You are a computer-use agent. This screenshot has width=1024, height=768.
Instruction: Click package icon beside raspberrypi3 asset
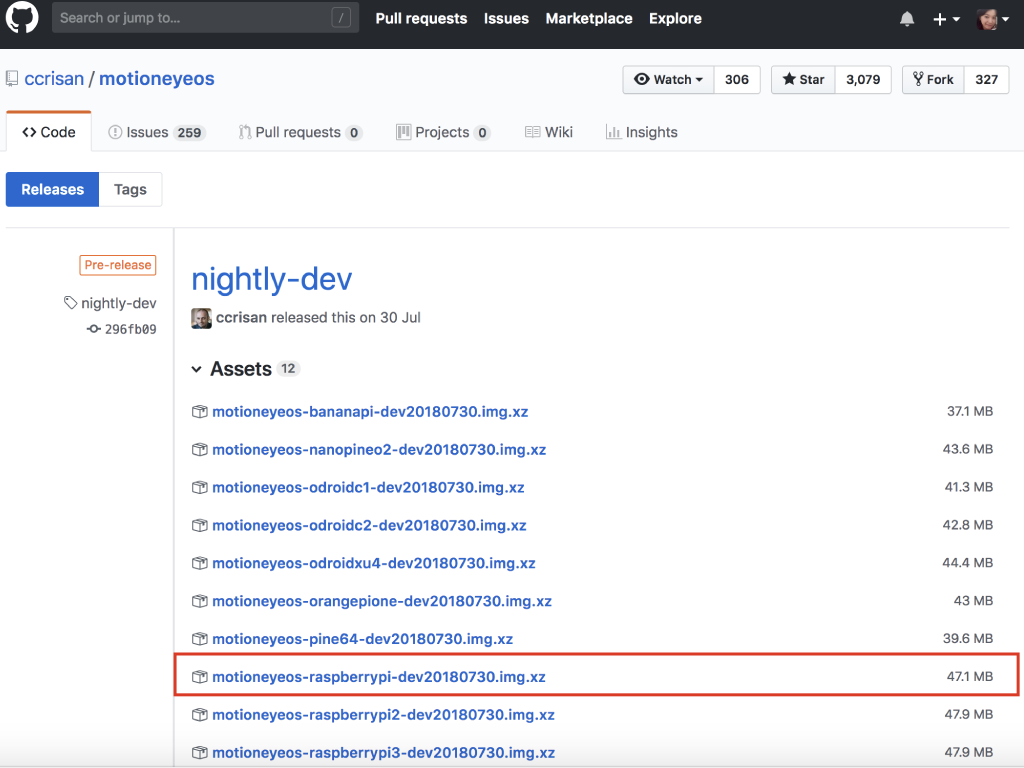coord(200,753)
